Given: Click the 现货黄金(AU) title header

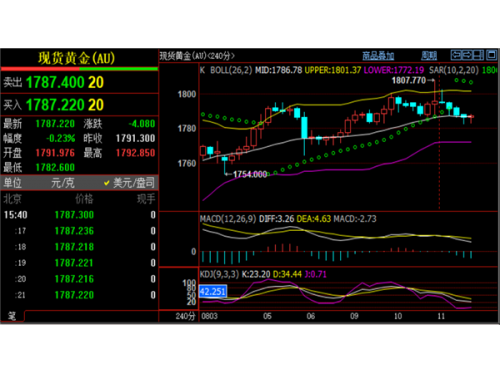Looking at the screenshot, I should pos(76,58).
